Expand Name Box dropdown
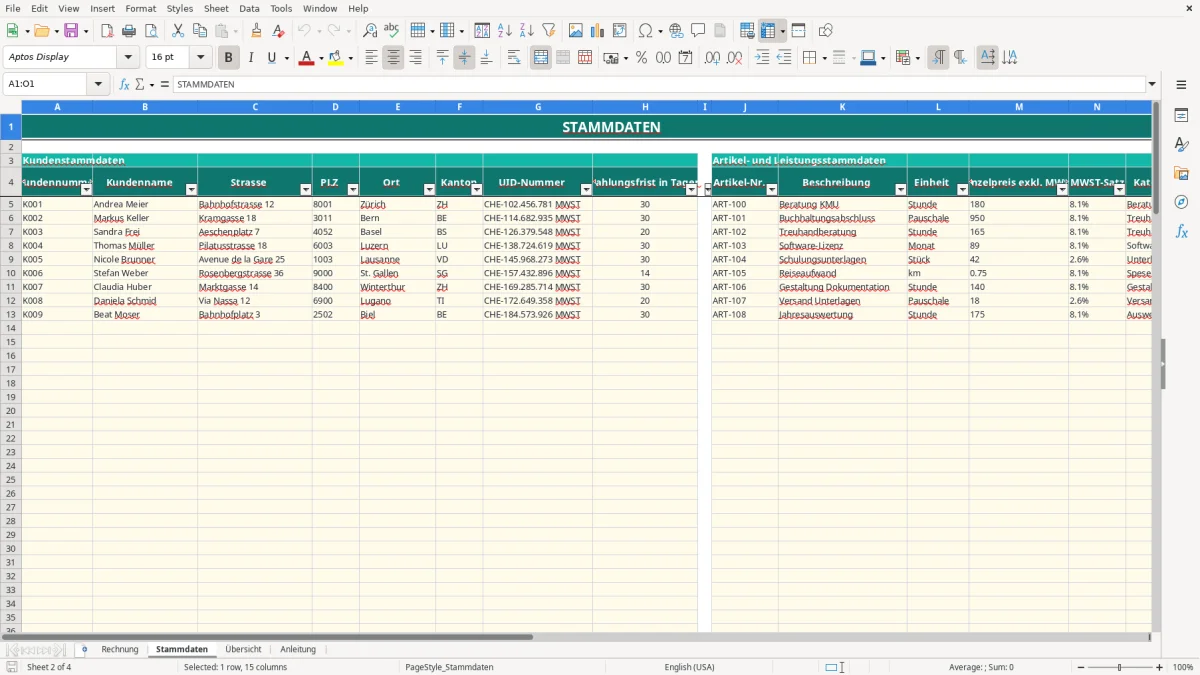The height and width of the screenshot is (675, 1200). [98, 84]
